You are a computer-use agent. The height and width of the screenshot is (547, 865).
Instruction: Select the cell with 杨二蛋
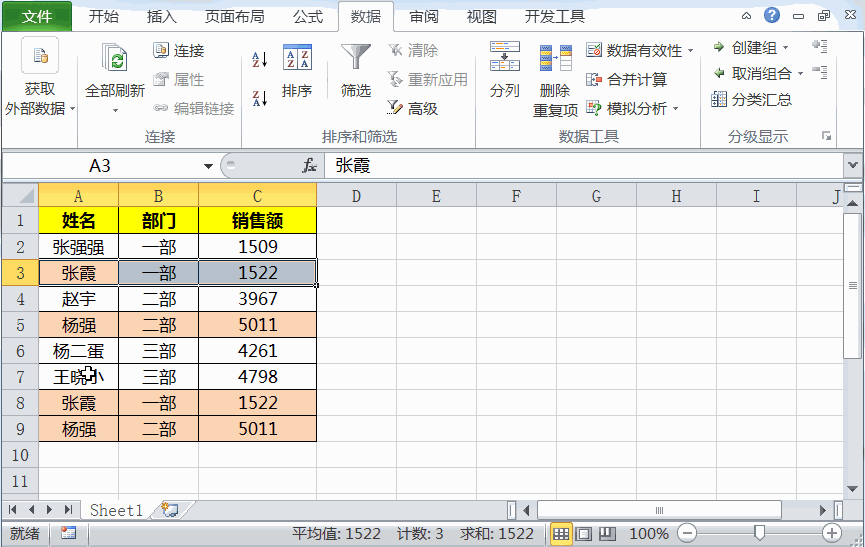point(78,351)
